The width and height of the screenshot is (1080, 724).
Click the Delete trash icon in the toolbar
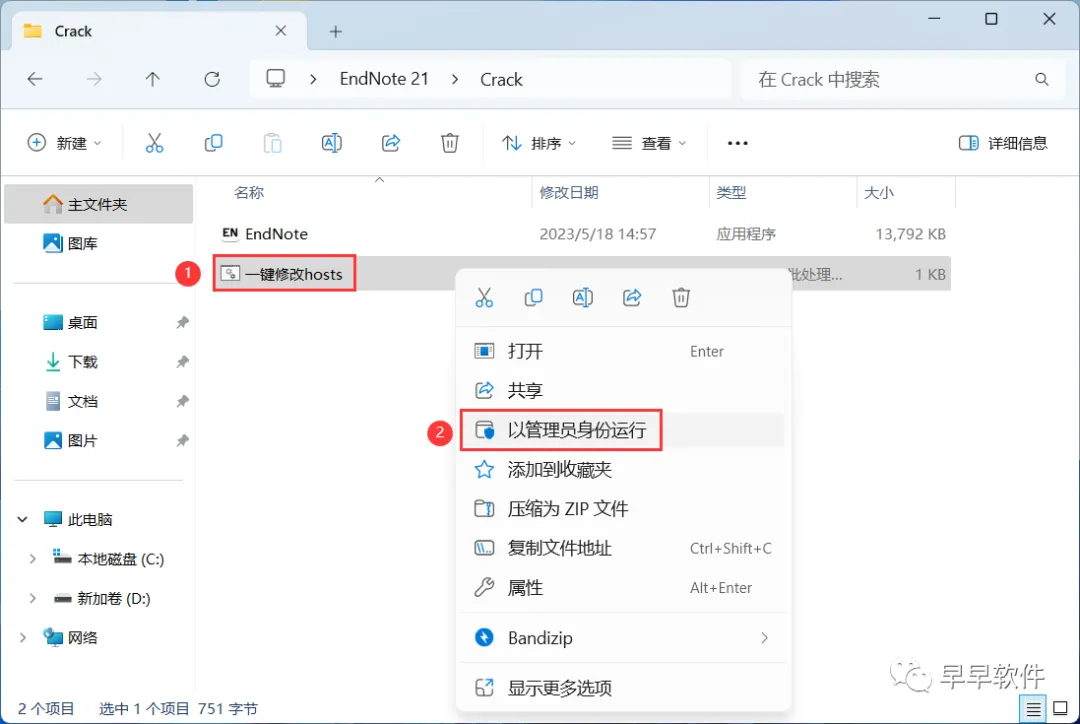[450, 143]
